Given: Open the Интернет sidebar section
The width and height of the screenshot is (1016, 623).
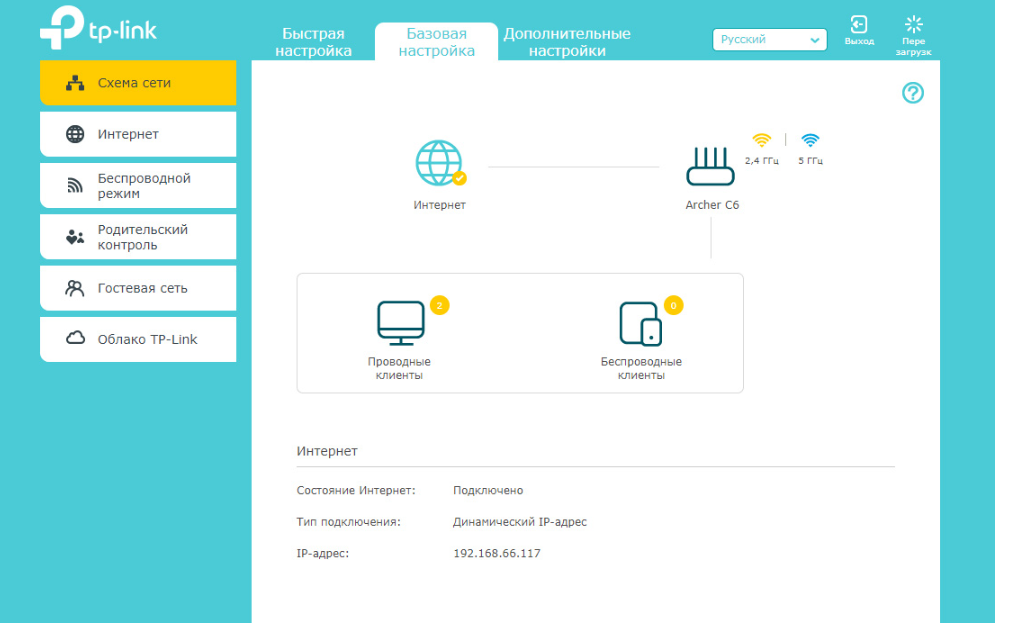Looking at the screenshot, I should pyautogui.click(x=138, y=134).
